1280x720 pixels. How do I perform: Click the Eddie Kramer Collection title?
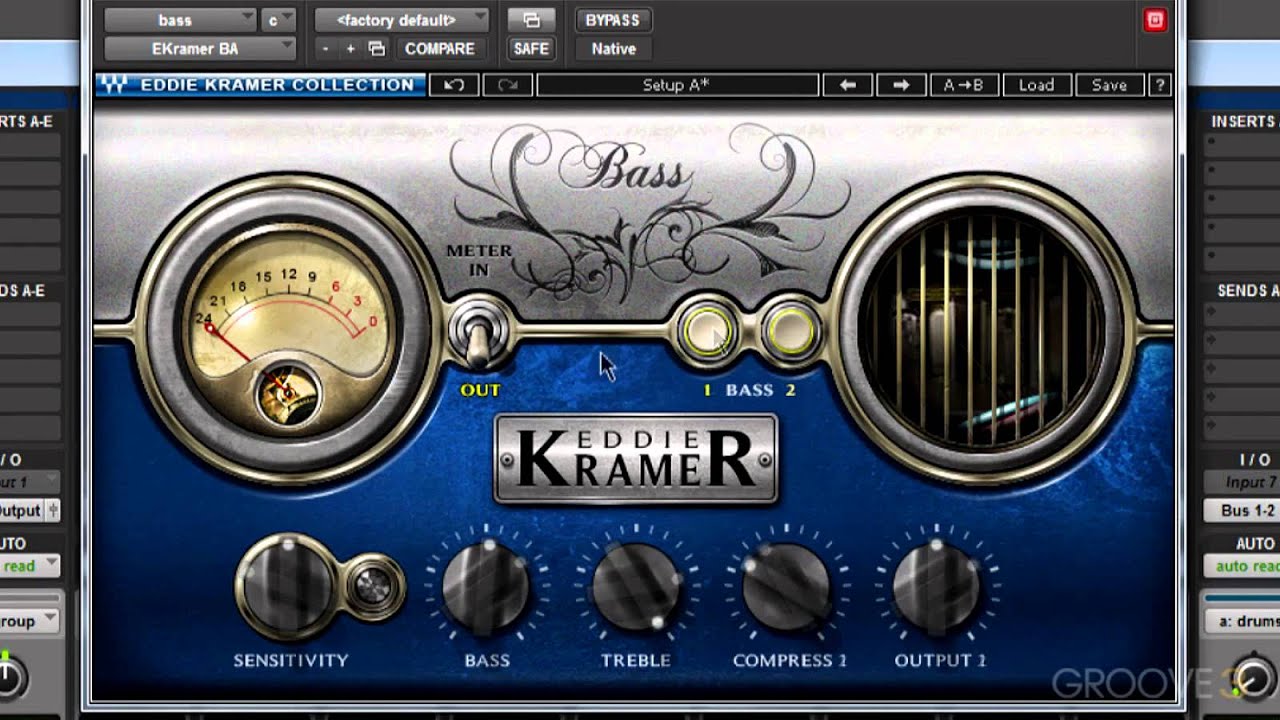[x=277, y=85]
